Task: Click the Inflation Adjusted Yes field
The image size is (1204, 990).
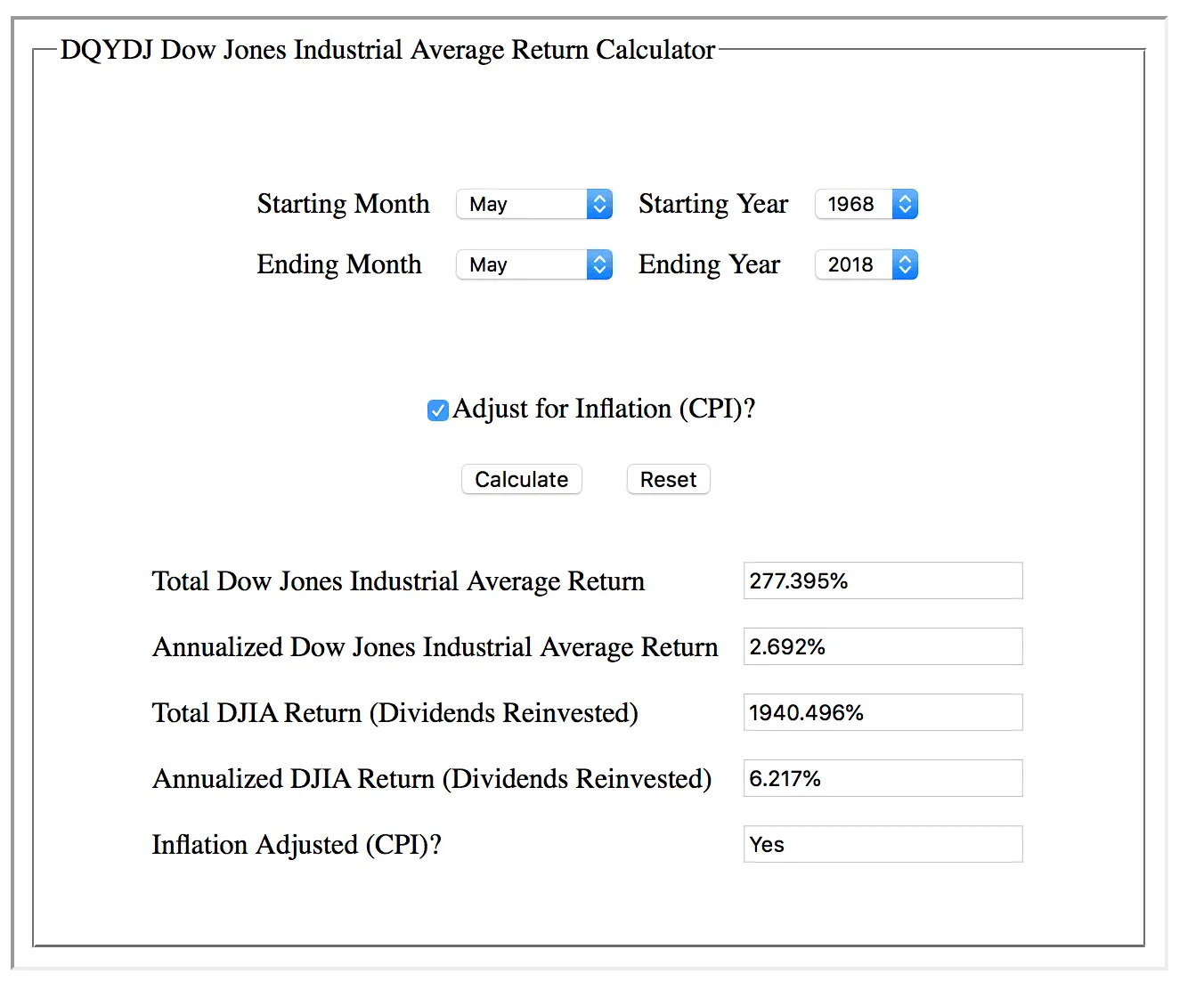Action: click(883, 844)
